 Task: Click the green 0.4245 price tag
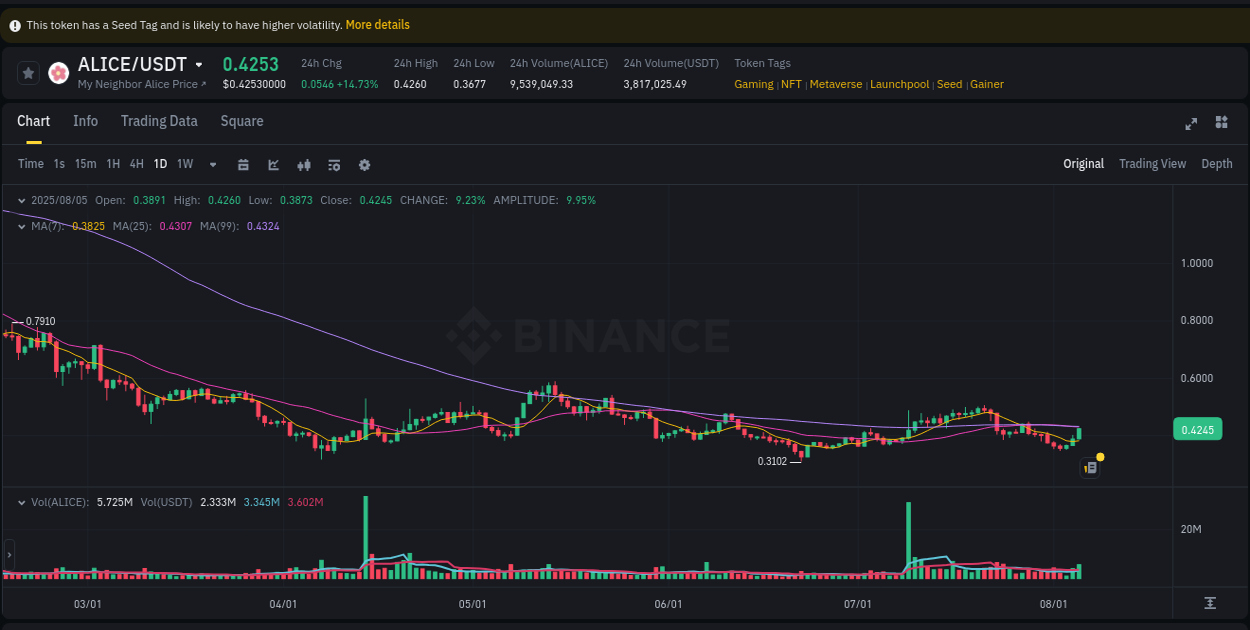tap(1196, 429)
